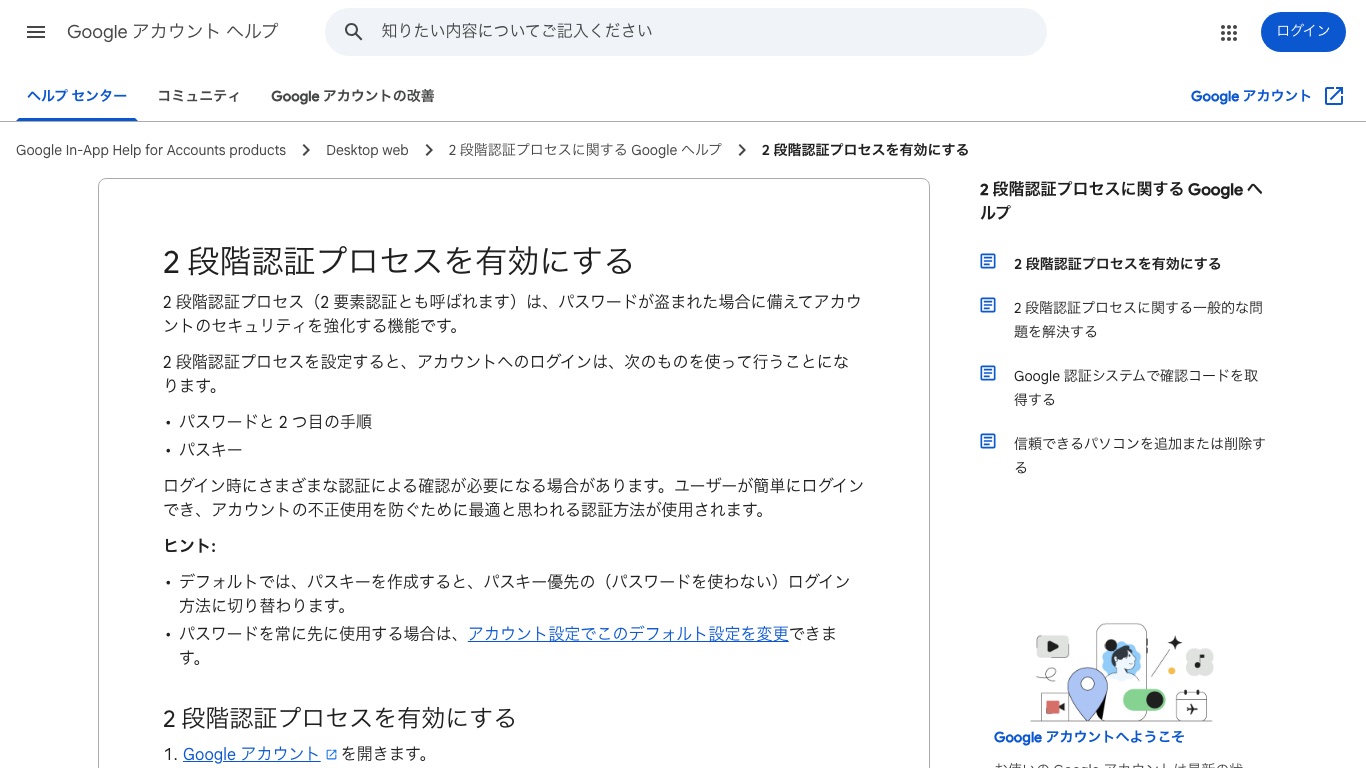Open sidebar article Google 認証システムで確認コードを取得する

point(1136,388)
